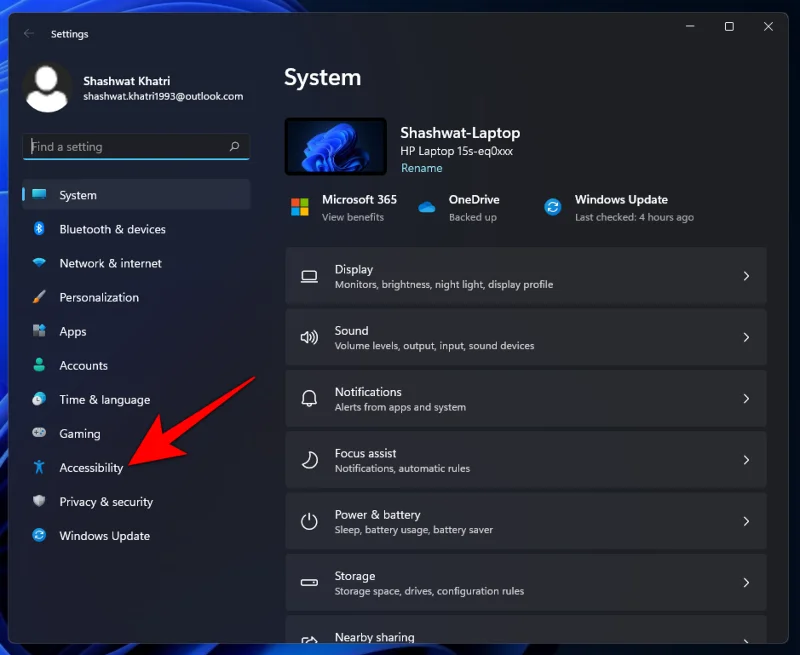Expand Power & battery options
The height and width of the screenshot is (655, 800).
(746, 521)
